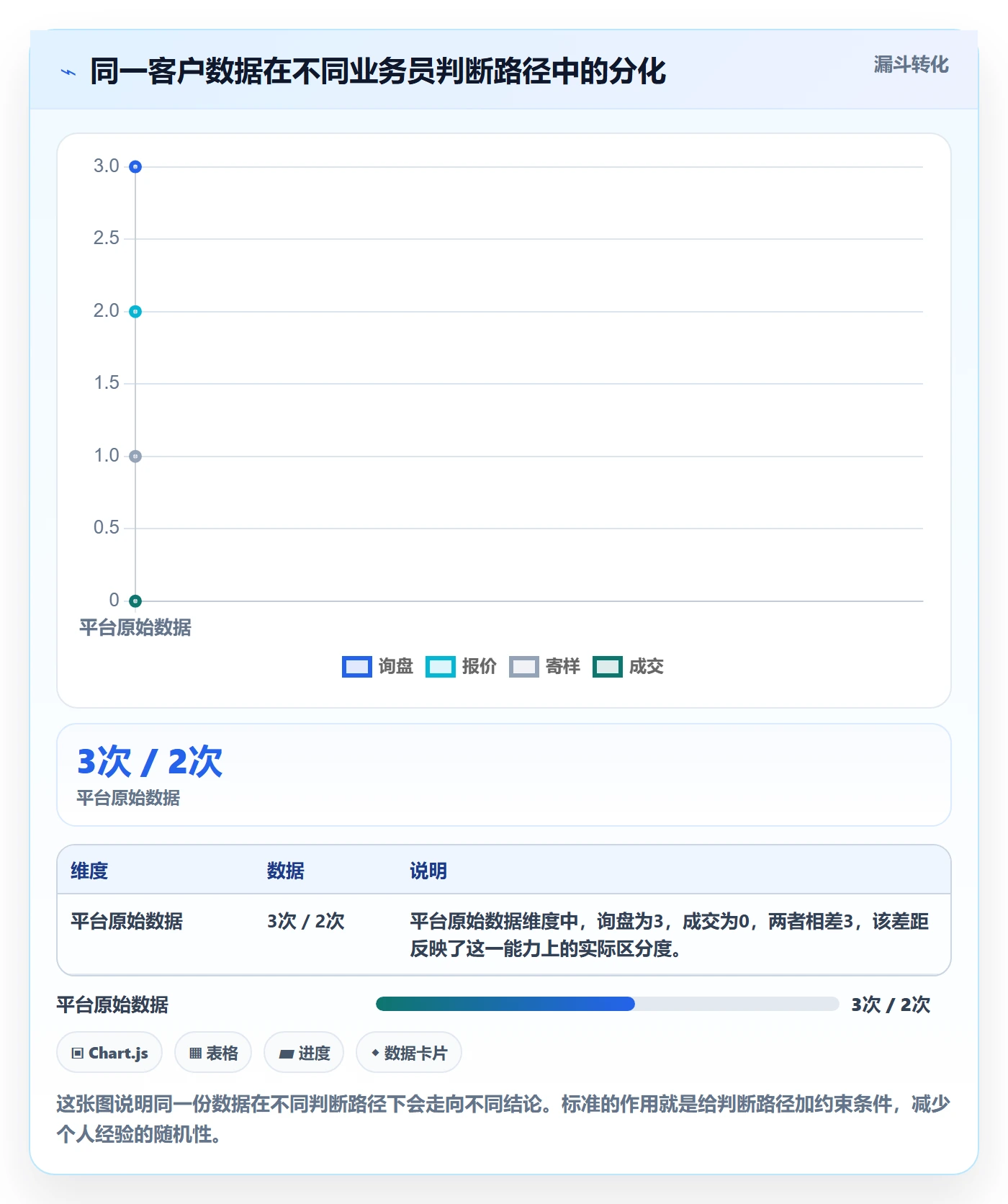The image size is (1008, 1204).
Task: Click the large 3次 / 2次 card value
Action: (x=150, y=761)
